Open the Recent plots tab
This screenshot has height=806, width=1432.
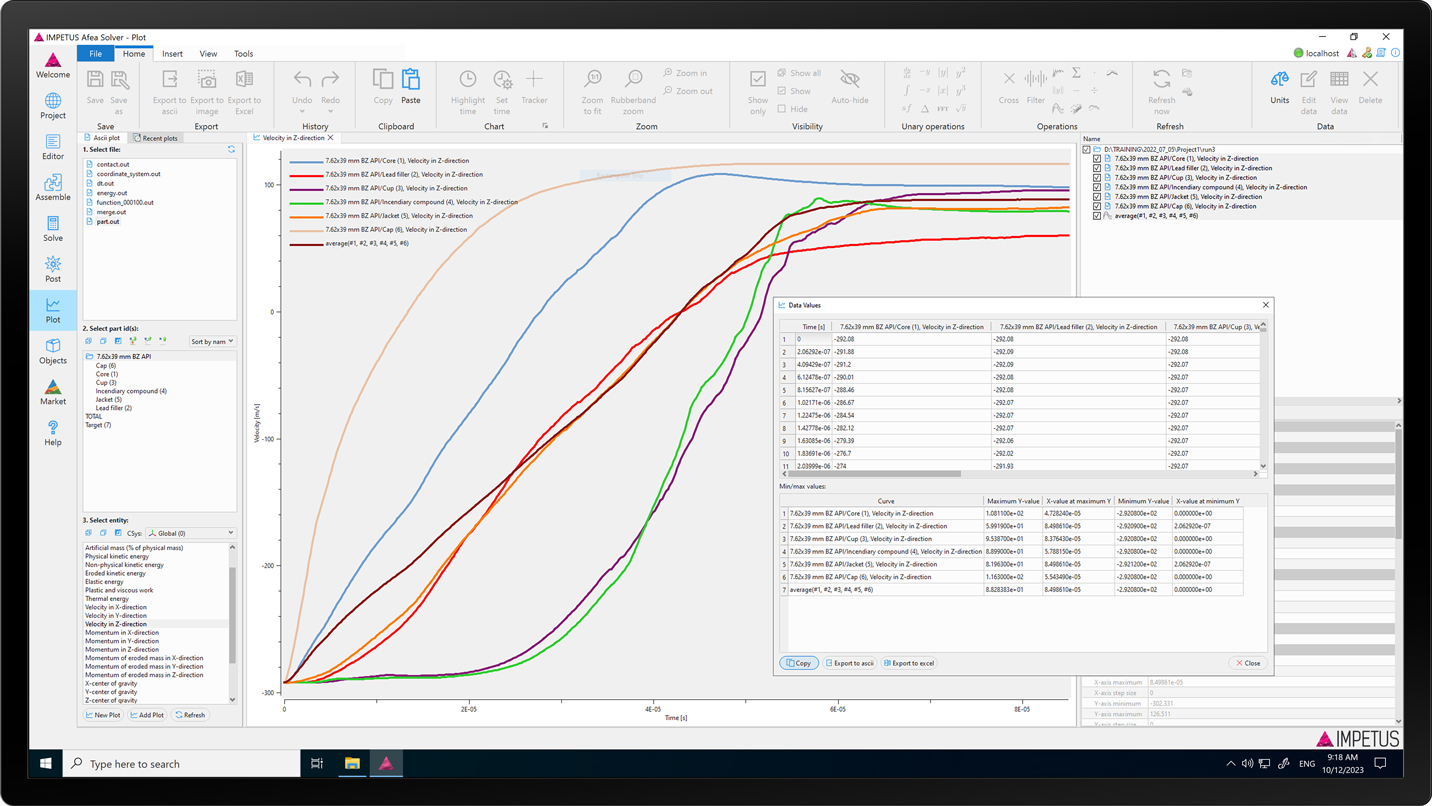[x=155, y=138]
